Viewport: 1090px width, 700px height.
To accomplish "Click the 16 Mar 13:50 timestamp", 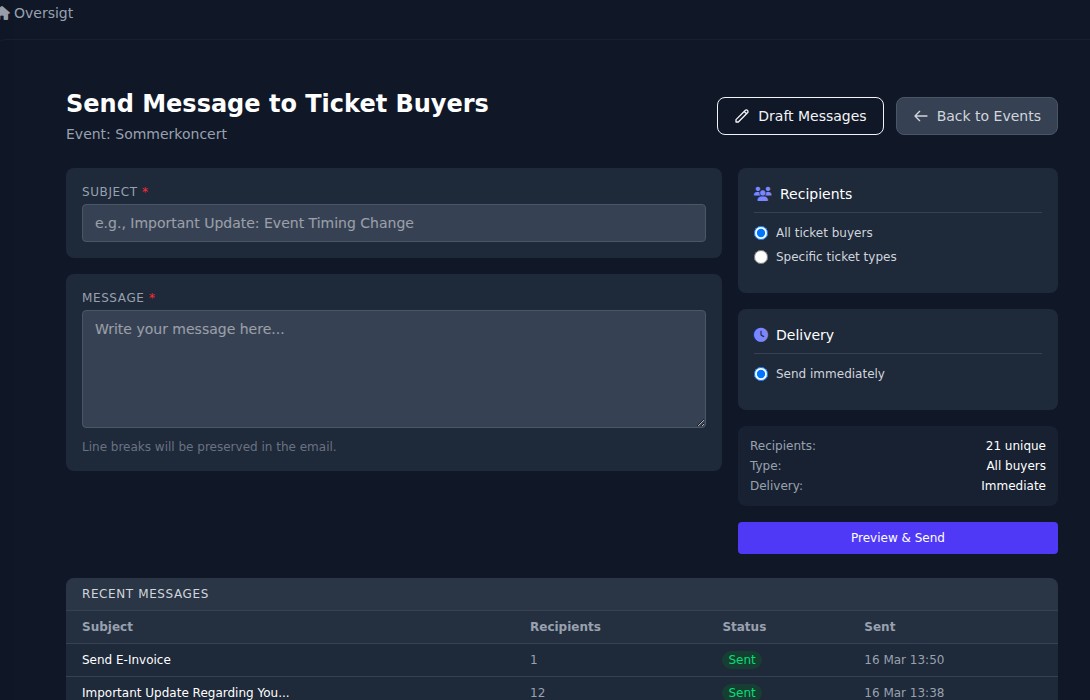I will pyautogui.click(x=904, y=660).
